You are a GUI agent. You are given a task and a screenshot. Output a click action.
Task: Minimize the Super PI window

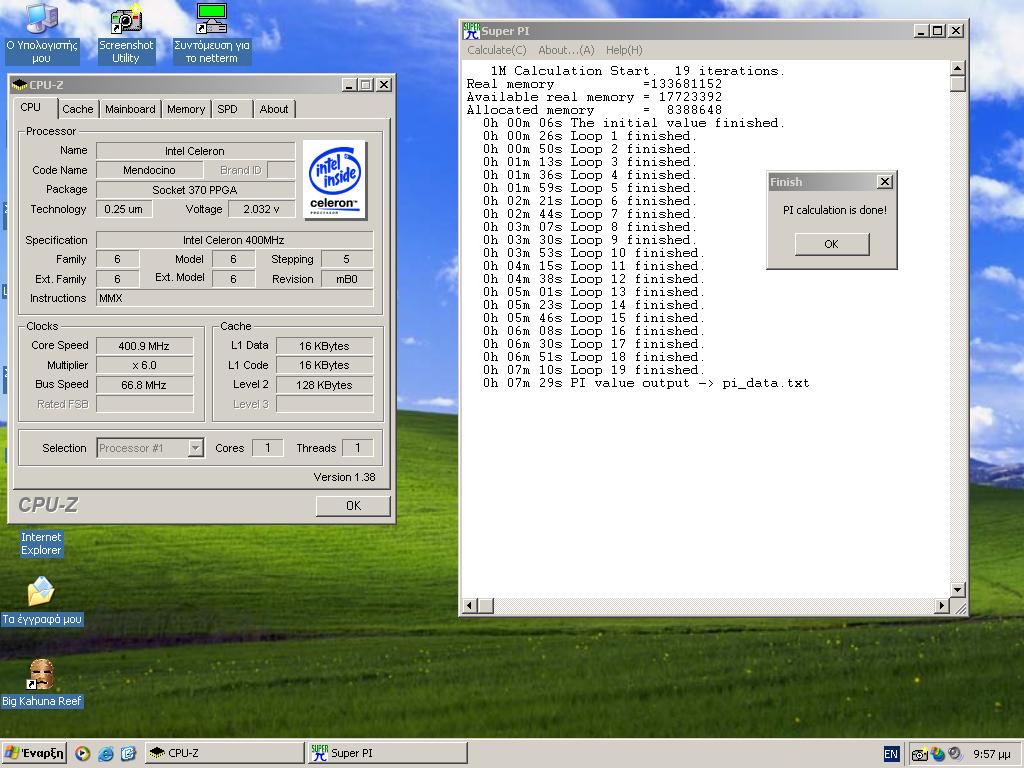click(x=921, y=31)
